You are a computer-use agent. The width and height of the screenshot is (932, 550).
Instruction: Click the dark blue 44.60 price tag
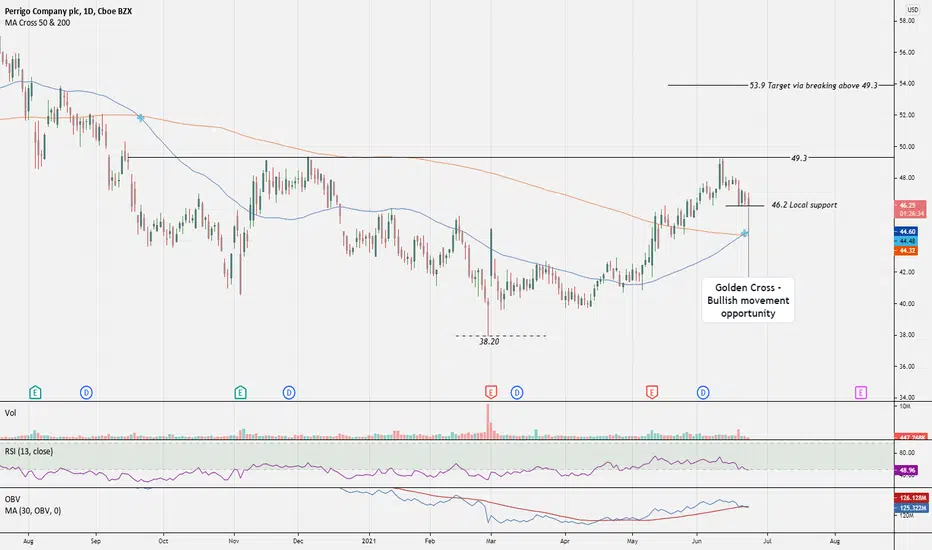[906, 231]
